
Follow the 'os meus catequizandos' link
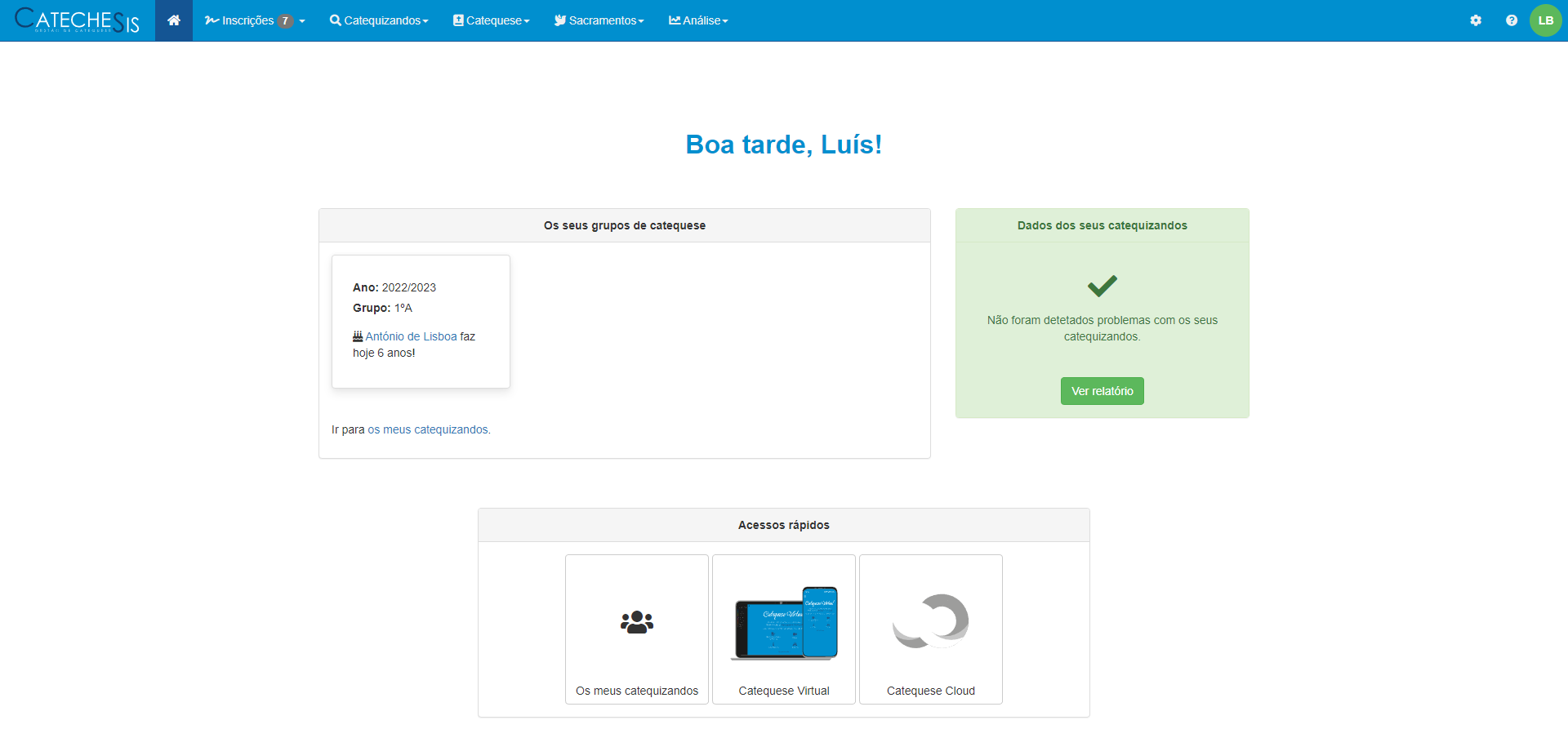coord(428,429)
